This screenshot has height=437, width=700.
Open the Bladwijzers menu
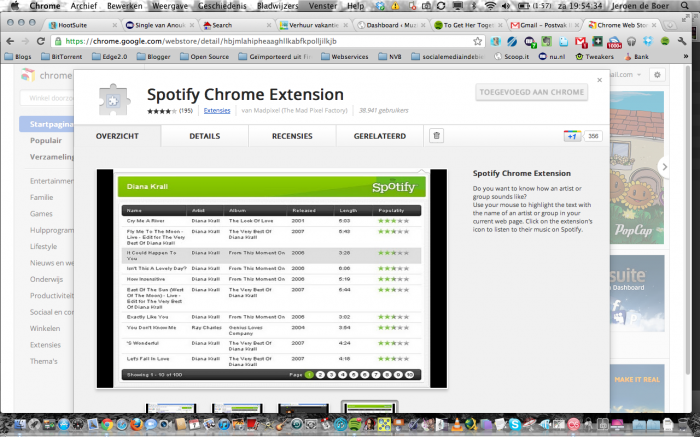[x=277, y=6]
